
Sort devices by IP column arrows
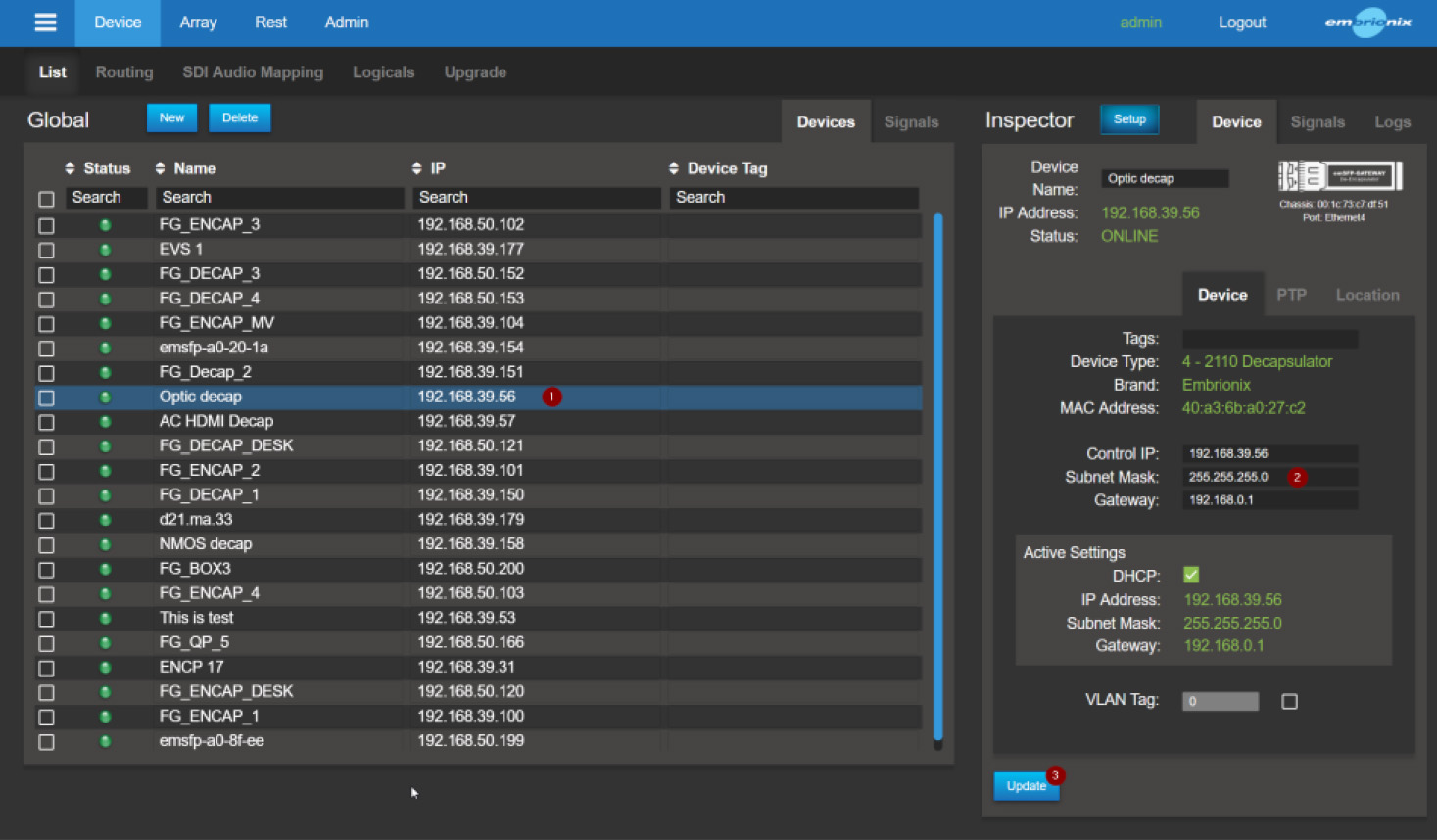[x=417, y=168]
